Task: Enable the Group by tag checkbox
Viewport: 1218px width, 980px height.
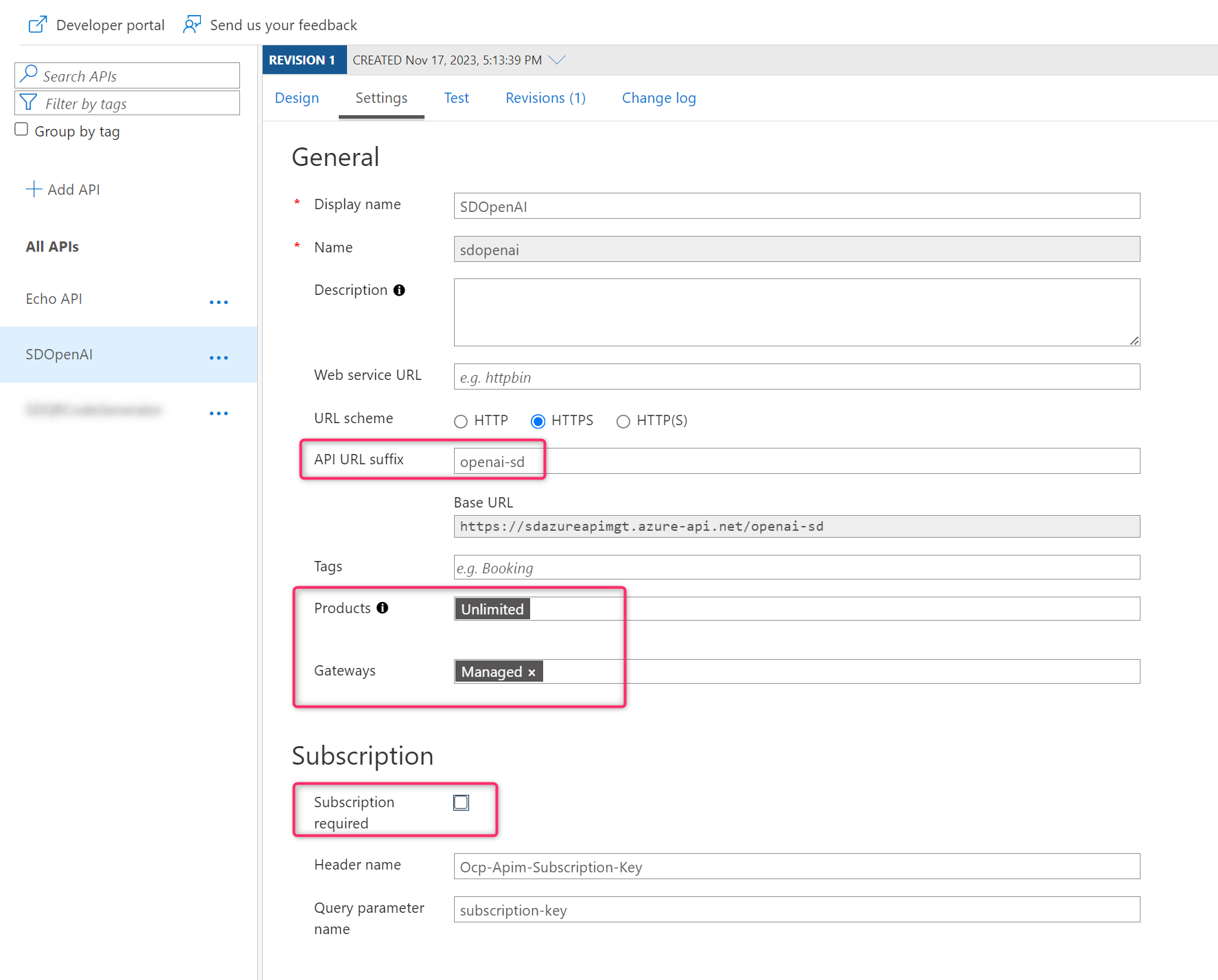Action: click(x=22, y=130)
